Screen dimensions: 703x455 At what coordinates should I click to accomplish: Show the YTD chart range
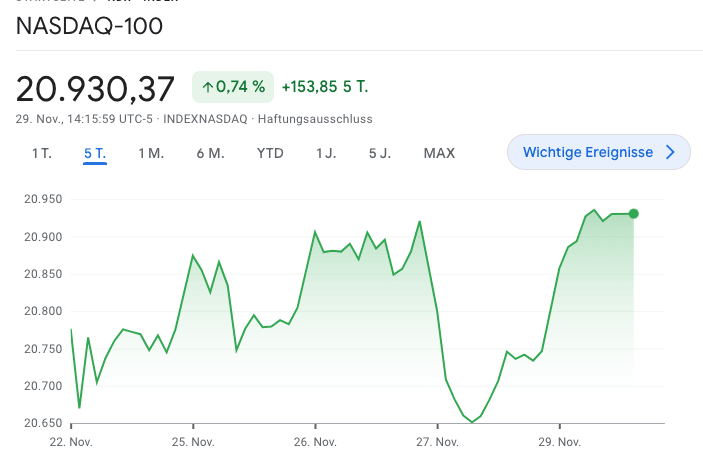coord(270,153)
